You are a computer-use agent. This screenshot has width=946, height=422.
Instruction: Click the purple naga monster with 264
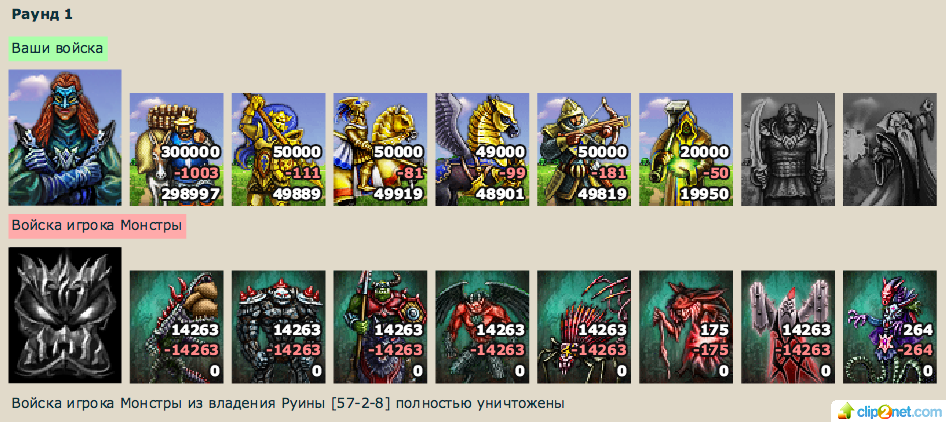click(890, 327)
